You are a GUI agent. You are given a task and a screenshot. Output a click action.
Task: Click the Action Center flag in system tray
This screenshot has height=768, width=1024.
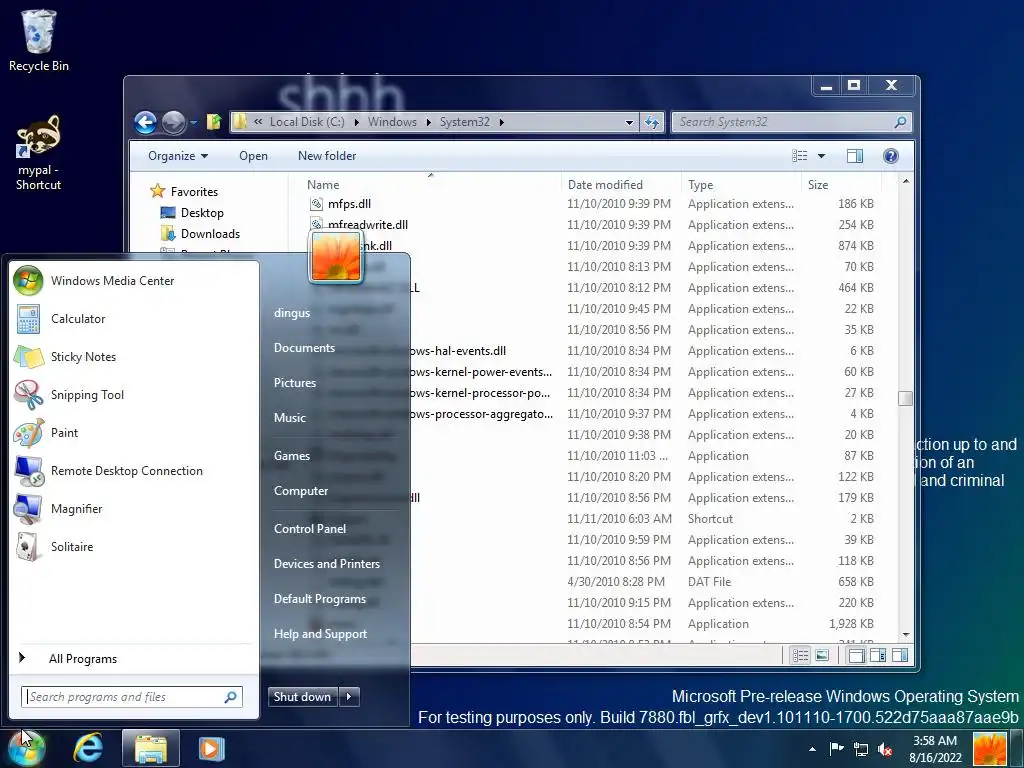coord(837,748)
